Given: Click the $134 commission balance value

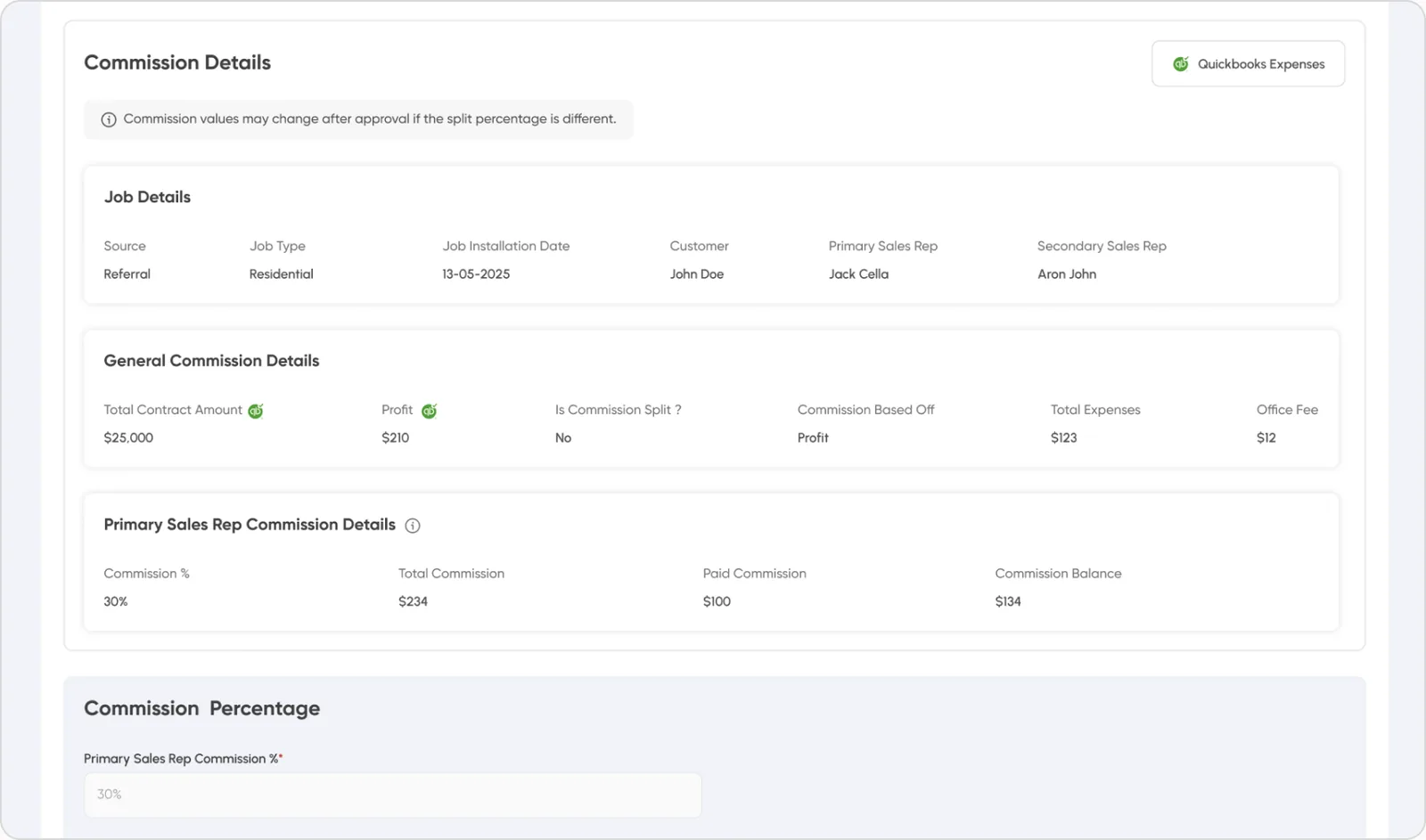Looking at the screenshot, I should [1008, 602].
